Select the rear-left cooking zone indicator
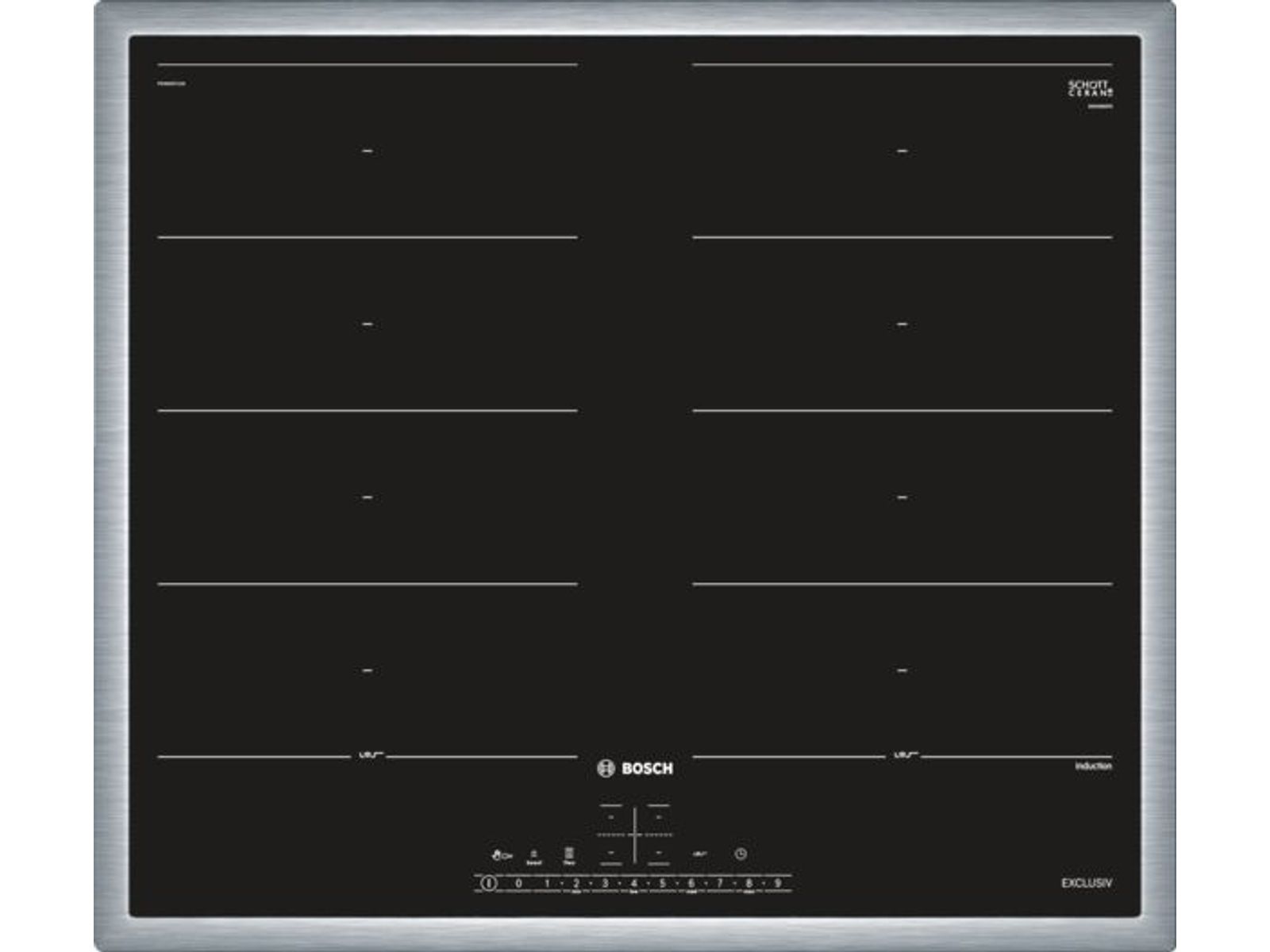 [x=611, y=816]
